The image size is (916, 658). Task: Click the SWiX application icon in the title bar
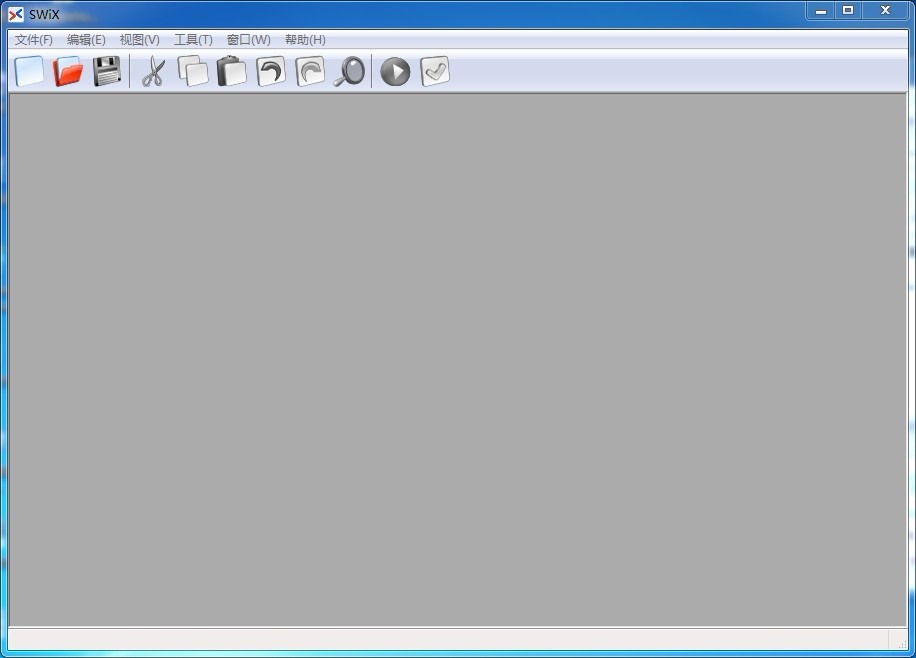tap(16, 14)
